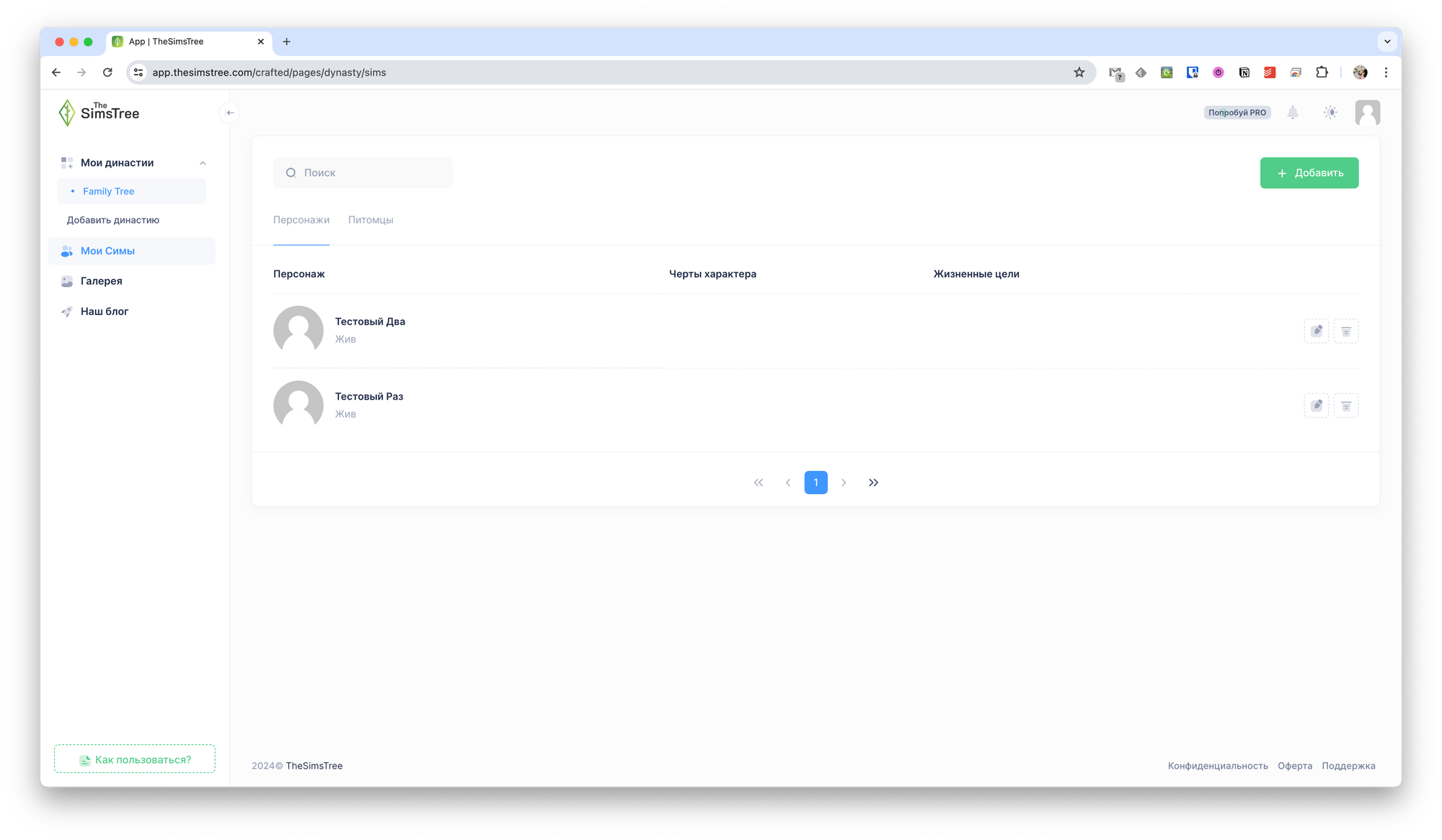Viewport: 1442px width, 840px height.
Task: Delete the Тестовый Два character
Action: pos(1345,331)
